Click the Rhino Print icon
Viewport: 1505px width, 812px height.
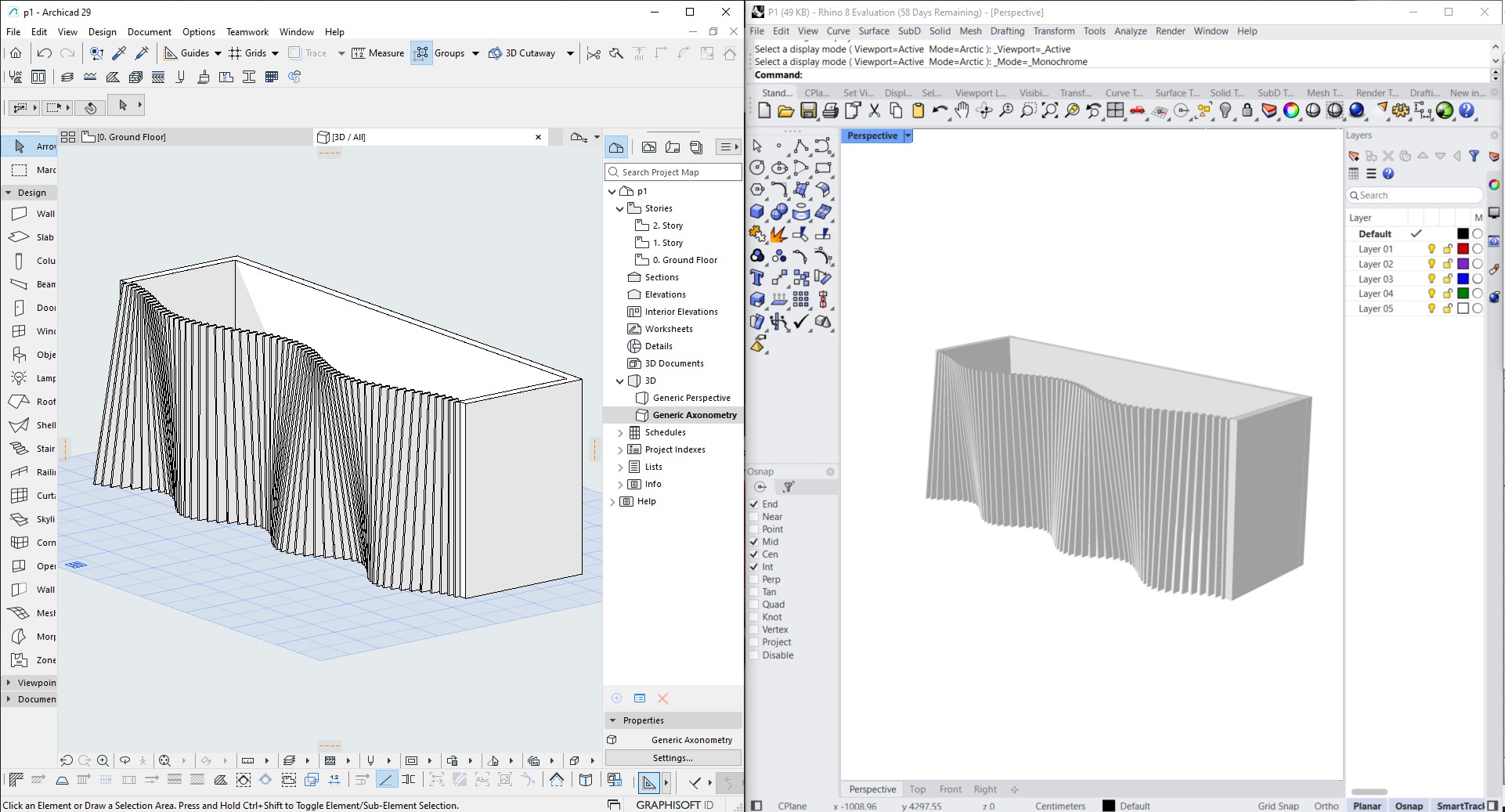[x=831, y=111]
